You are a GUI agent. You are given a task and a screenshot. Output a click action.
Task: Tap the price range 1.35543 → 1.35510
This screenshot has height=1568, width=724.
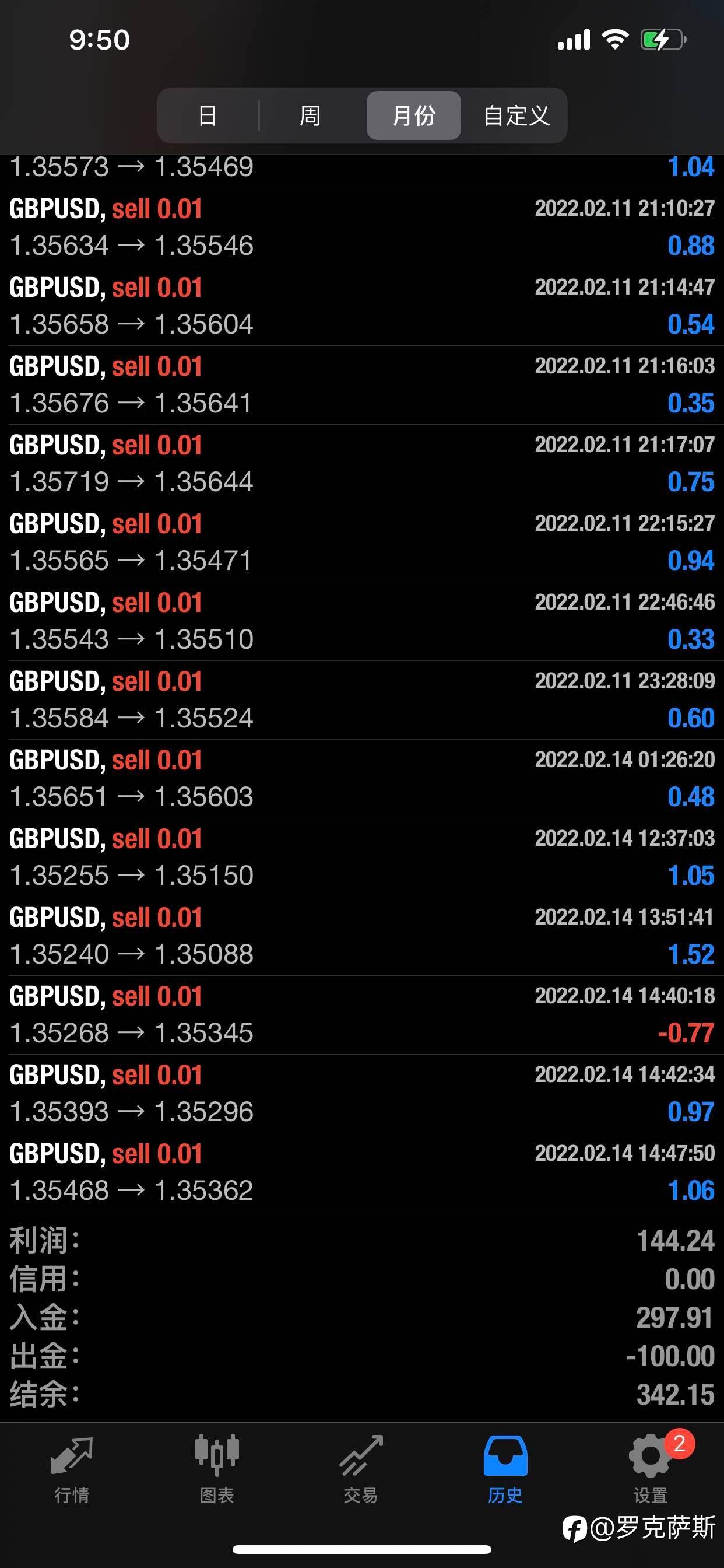click(x=131, y=639)
